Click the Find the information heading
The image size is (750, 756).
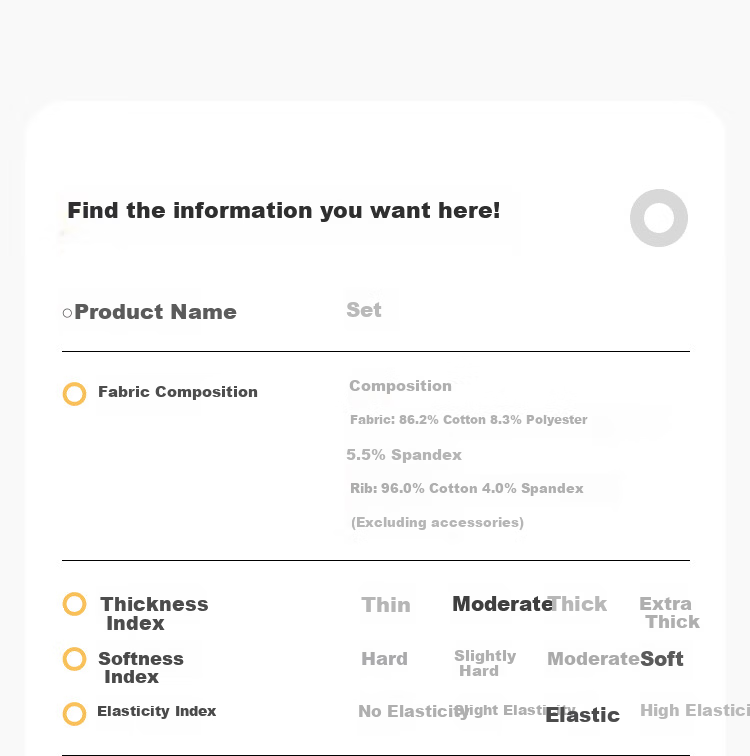(284, 211)
